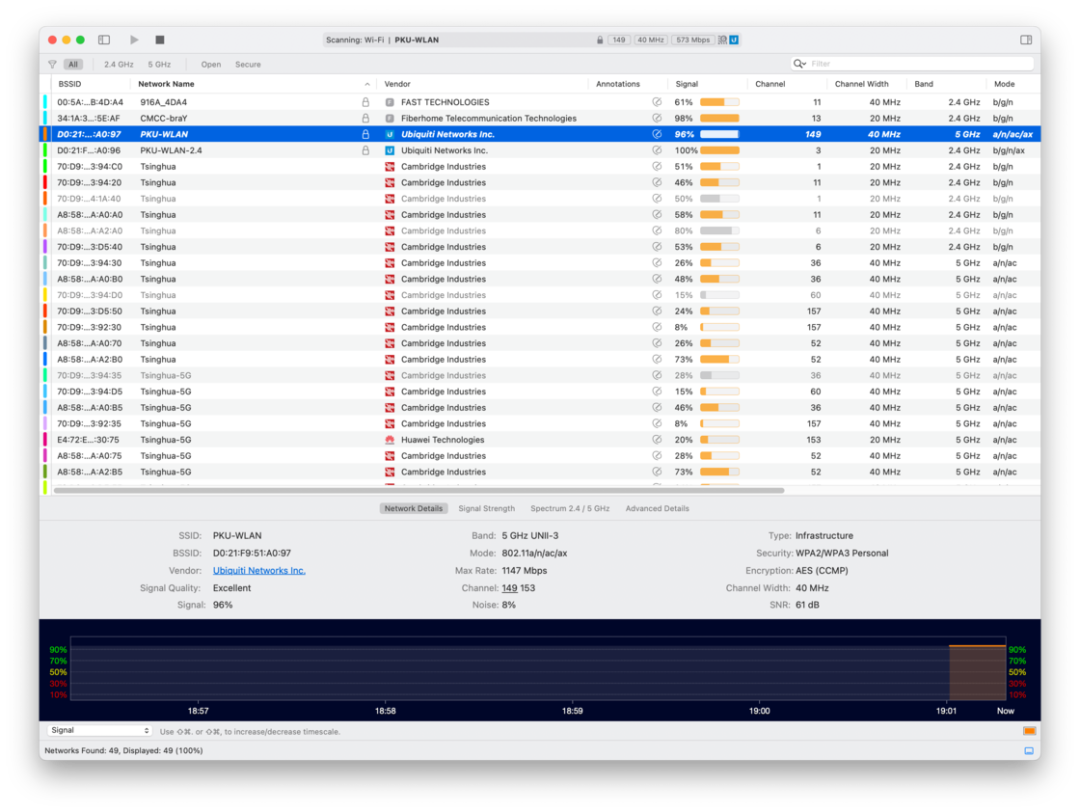Image resolution: width=1080 pixels, height=812 pixels.
Task: Sort by Channel column header
Action: [x=770, y=84]
